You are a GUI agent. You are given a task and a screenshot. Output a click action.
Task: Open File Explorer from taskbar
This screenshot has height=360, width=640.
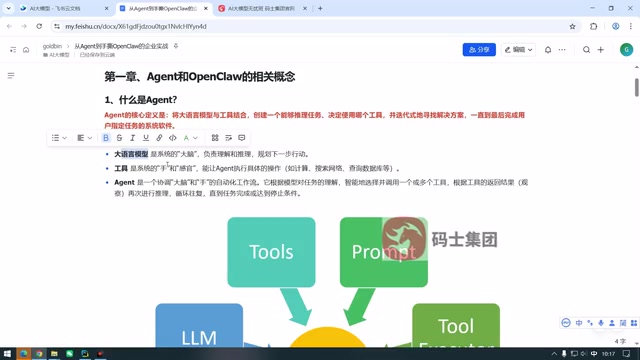(54, 353)
